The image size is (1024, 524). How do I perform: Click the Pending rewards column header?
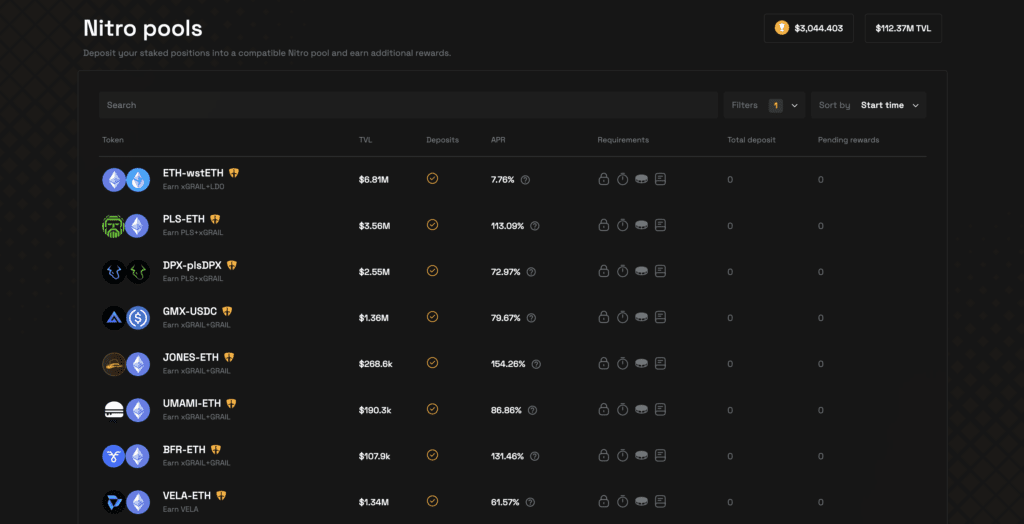point(848,140)
